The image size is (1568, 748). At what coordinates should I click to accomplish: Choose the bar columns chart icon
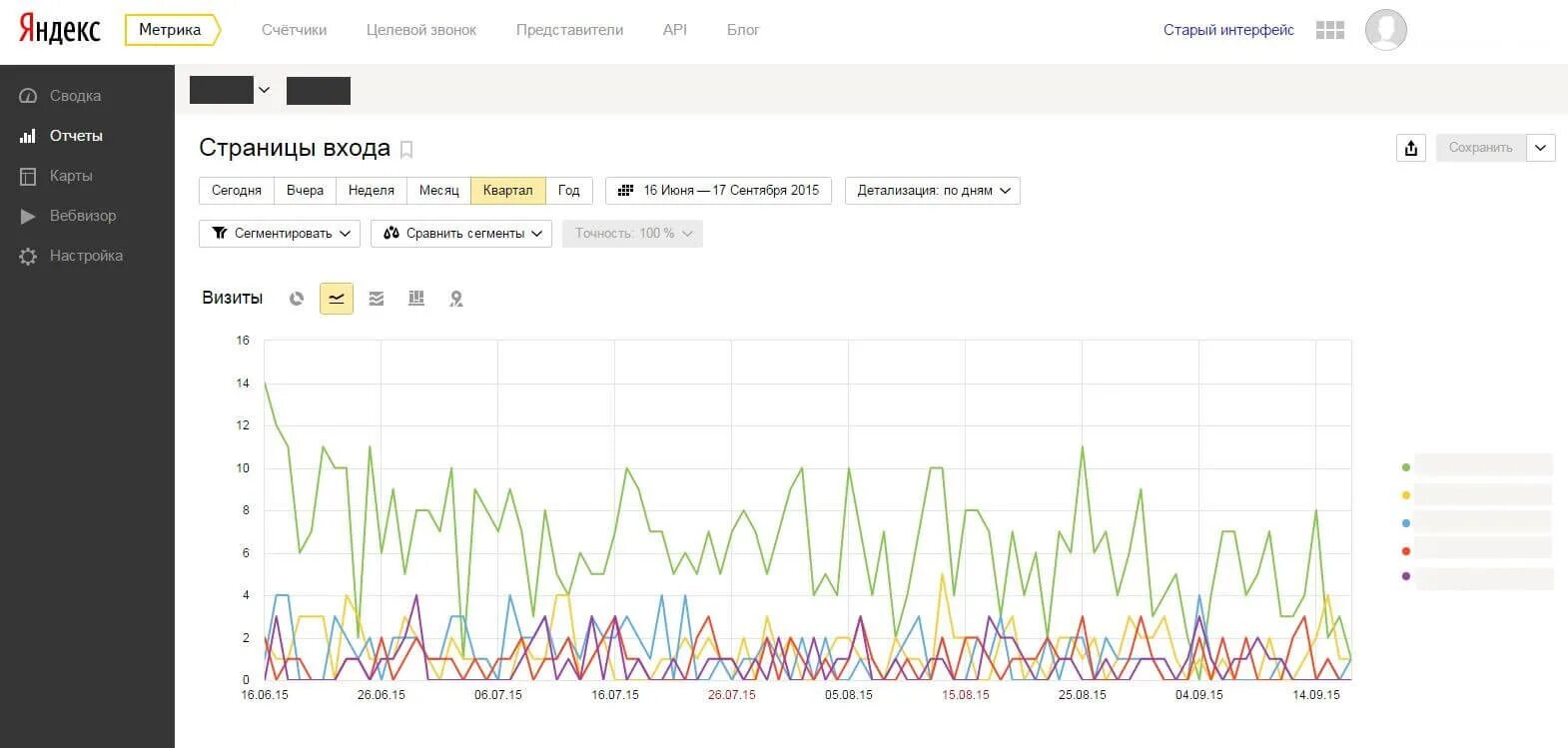(x=416, y=299)
